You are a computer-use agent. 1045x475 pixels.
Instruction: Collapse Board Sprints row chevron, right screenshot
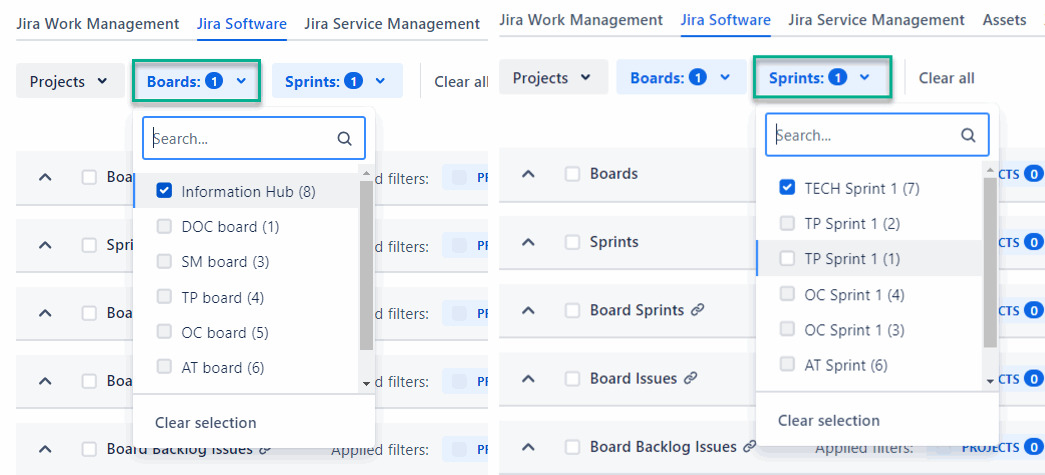tap(528, 310)
